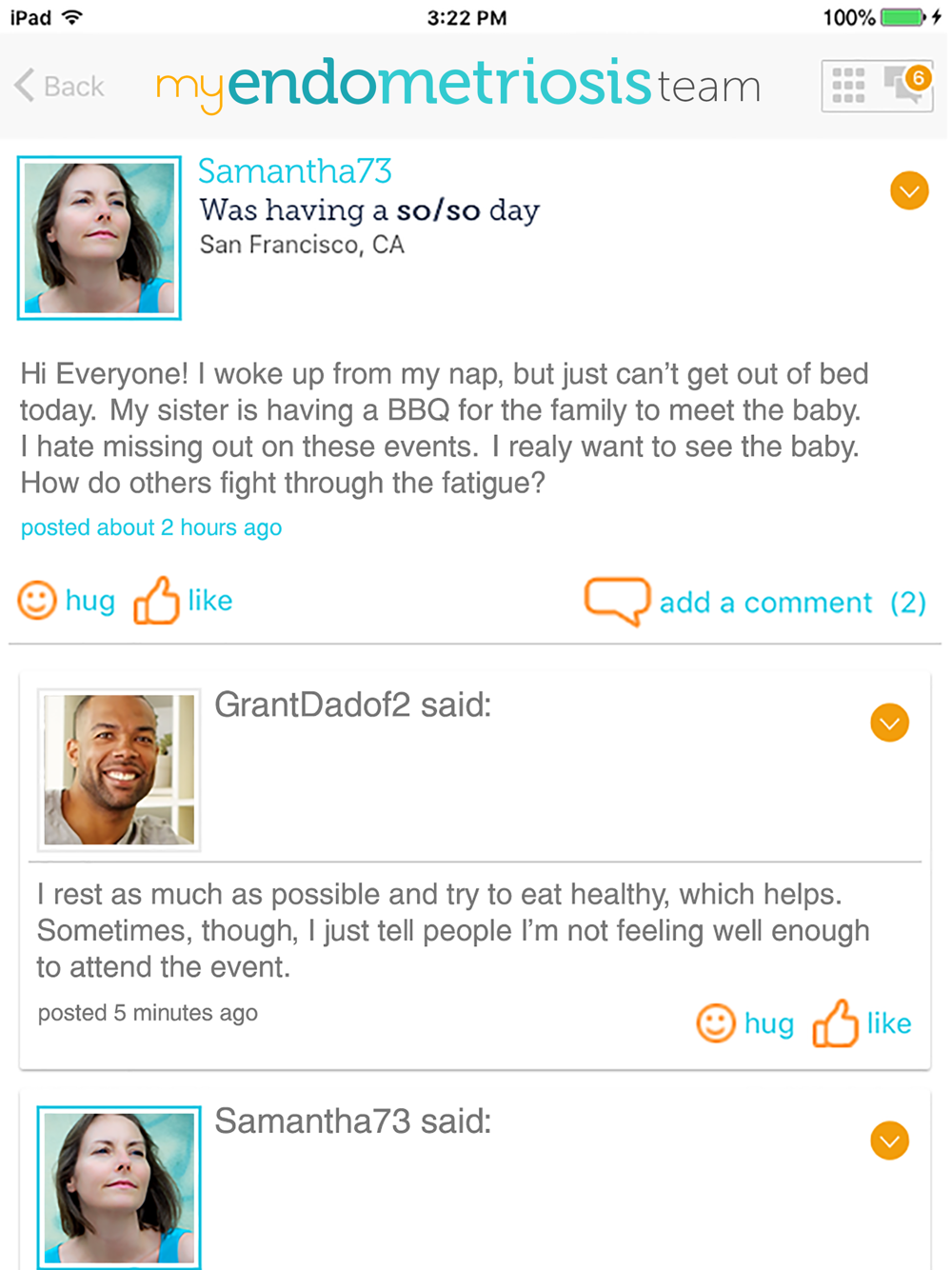Tap 'like' text on GrantDadof2's comment
This screenshot has height=1270, width=952.
tap(889, 1023)
